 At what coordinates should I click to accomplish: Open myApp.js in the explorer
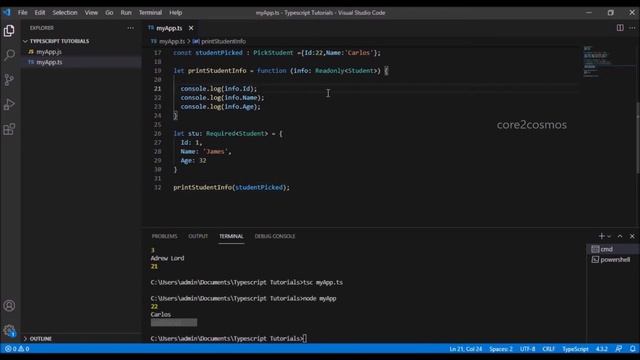tap(49, 52)
